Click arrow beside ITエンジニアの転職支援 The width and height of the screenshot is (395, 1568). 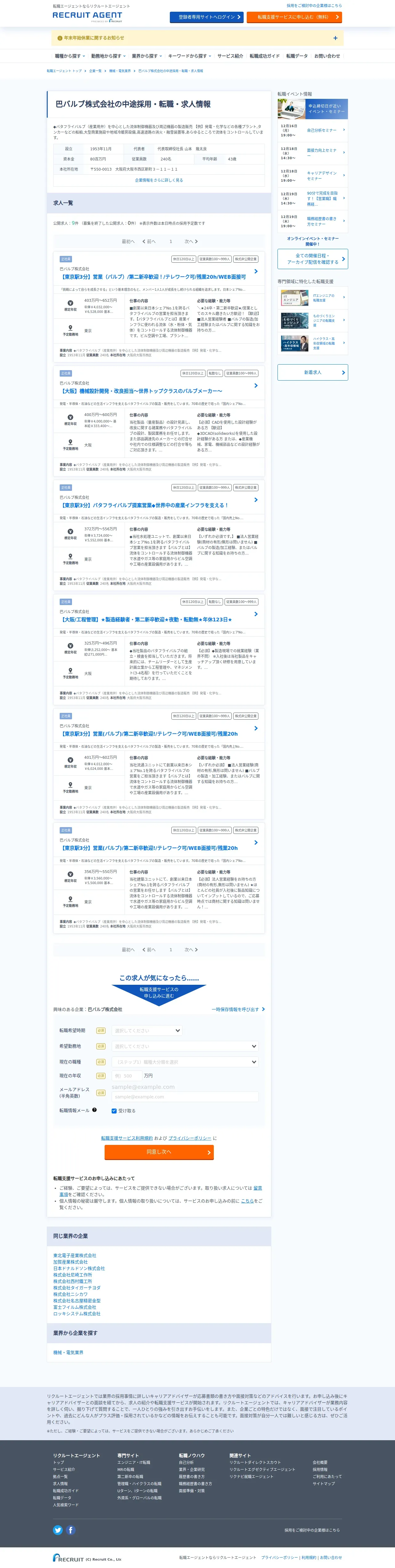(x=344, y=298)
